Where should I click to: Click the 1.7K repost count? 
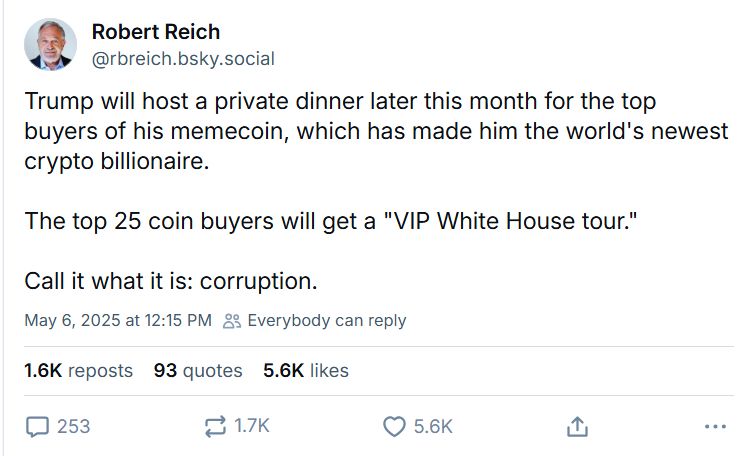(252, 426)
